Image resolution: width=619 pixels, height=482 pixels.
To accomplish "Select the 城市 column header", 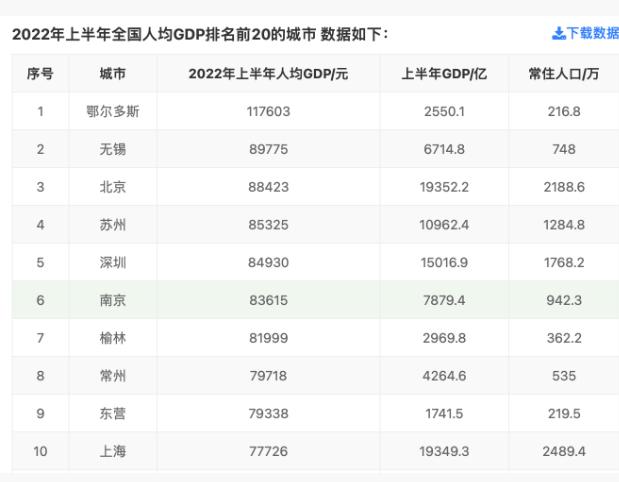I will (x=113, y=74).
